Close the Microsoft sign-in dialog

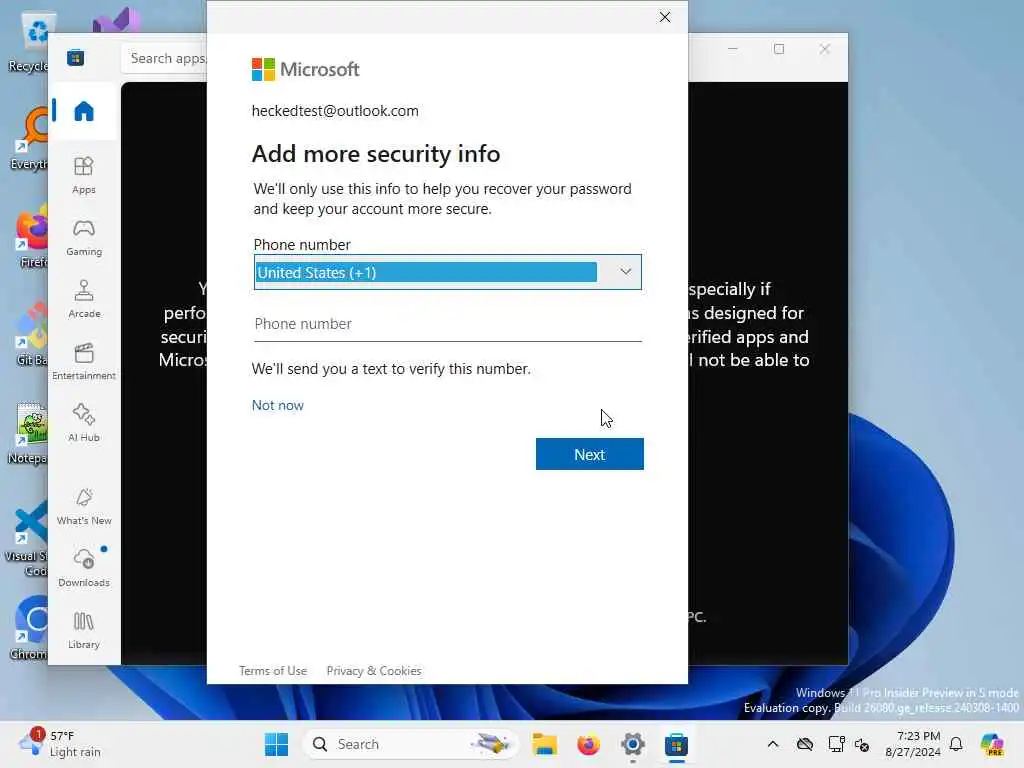(x=665, y=17)
